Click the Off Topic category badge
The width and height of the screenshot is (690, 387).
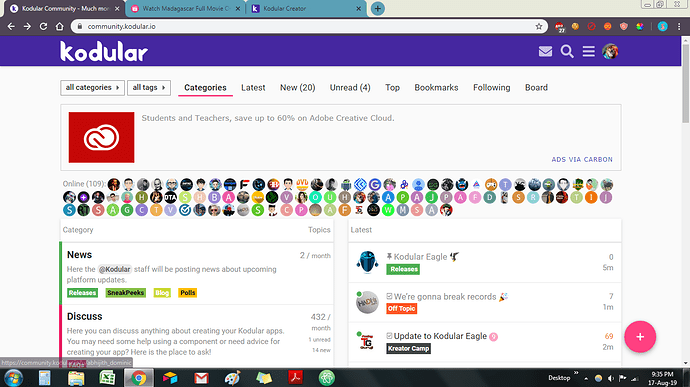point(401,309)
